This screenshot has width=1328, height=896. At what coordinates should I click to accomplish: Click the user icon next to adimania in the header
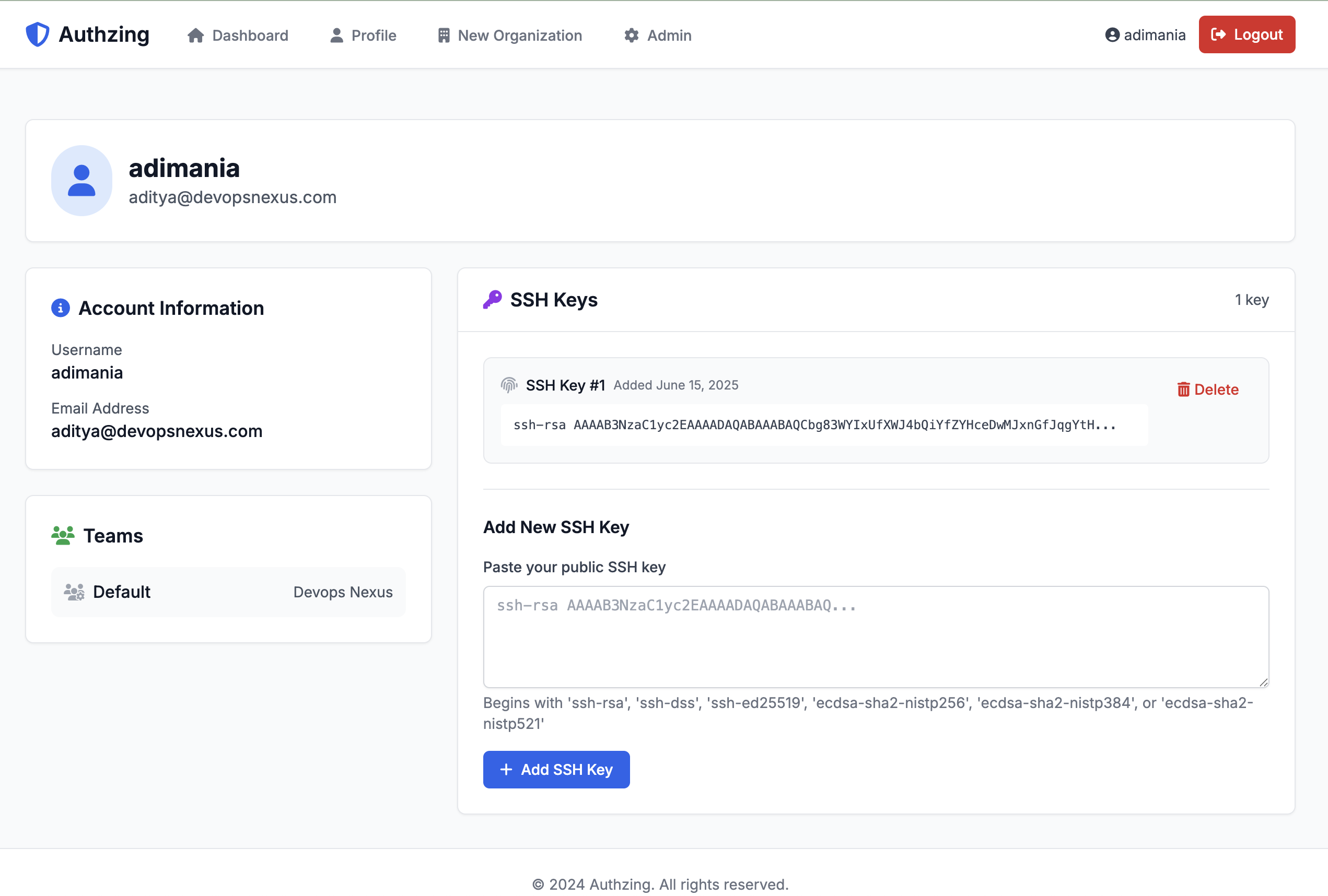[1112, 35]
